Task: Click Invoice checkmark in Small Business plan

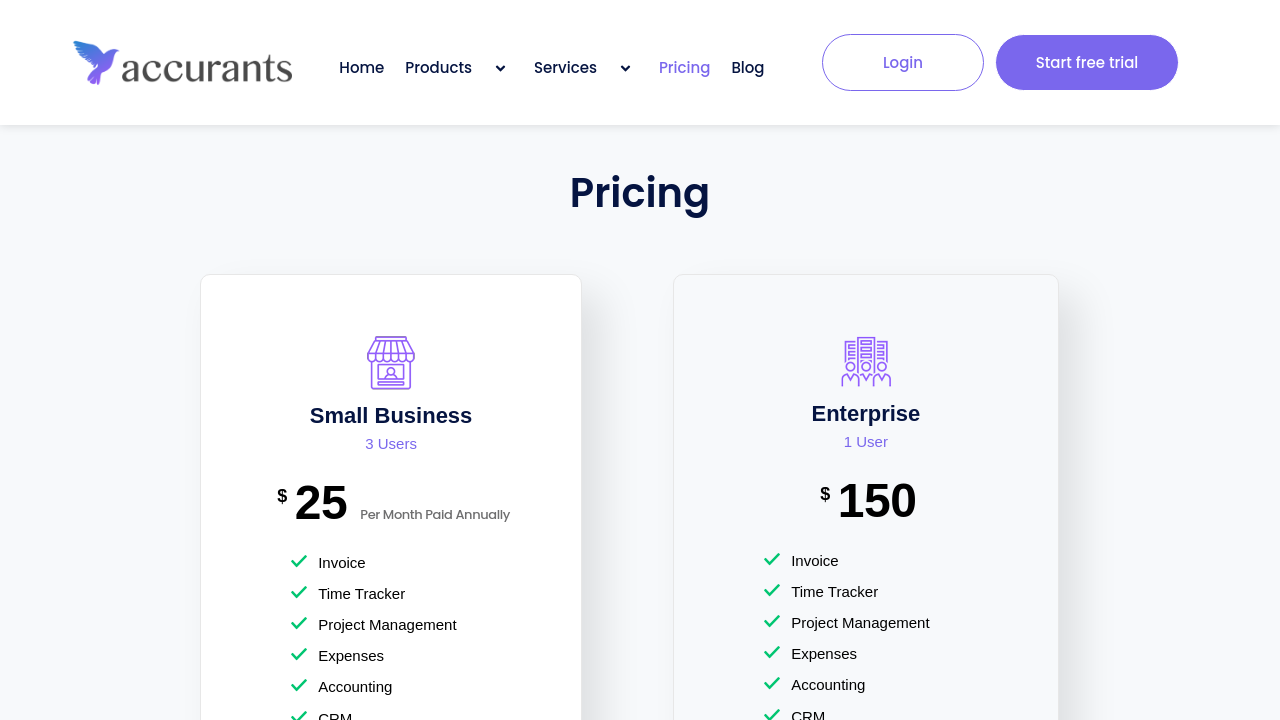Action: [x=299, y=562]
